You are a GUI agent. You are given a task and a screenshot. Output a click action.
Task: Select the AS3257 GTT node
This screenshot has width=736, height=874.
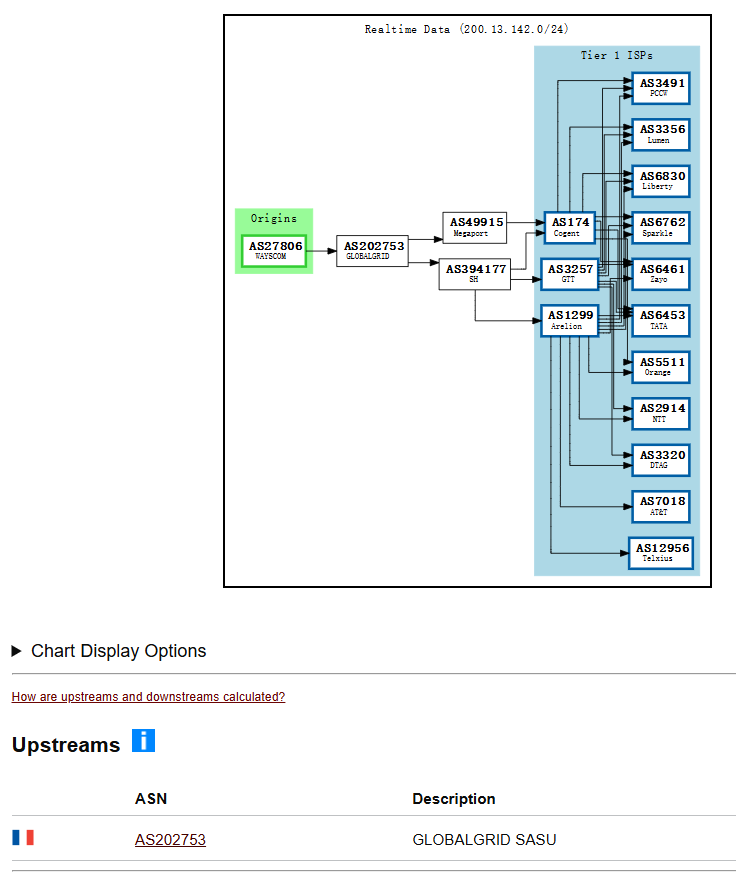569,274
